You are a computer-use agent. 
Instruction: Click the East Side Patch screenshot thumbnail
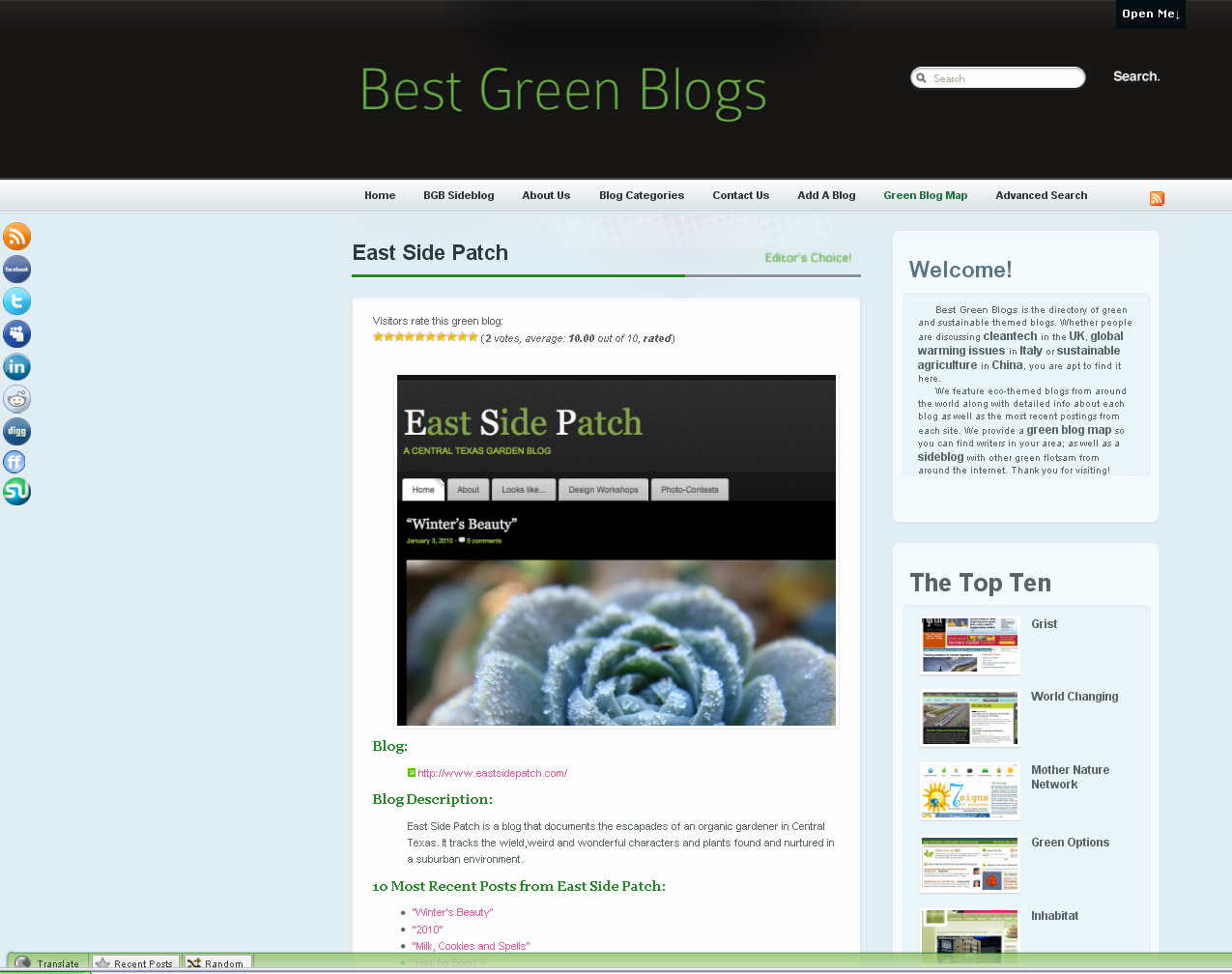[x=616, y=550]
